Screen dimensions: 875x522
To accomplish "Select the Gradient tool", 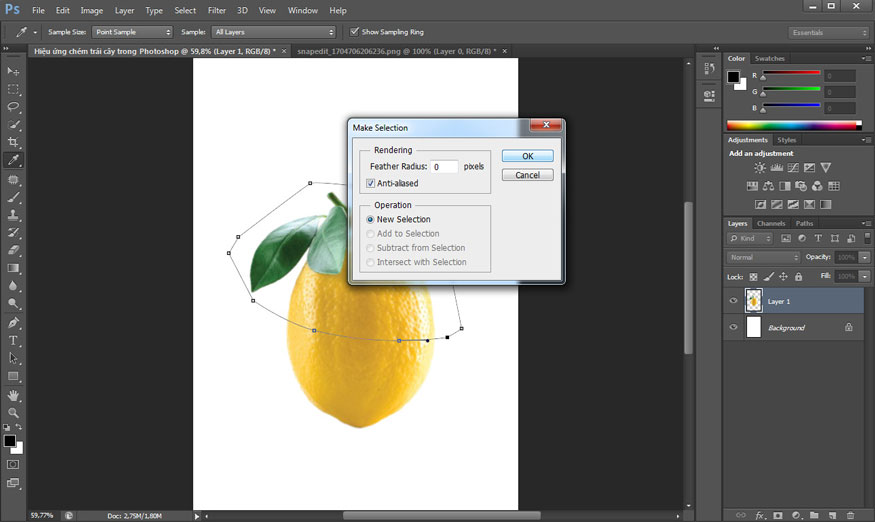I will [13, 269].
